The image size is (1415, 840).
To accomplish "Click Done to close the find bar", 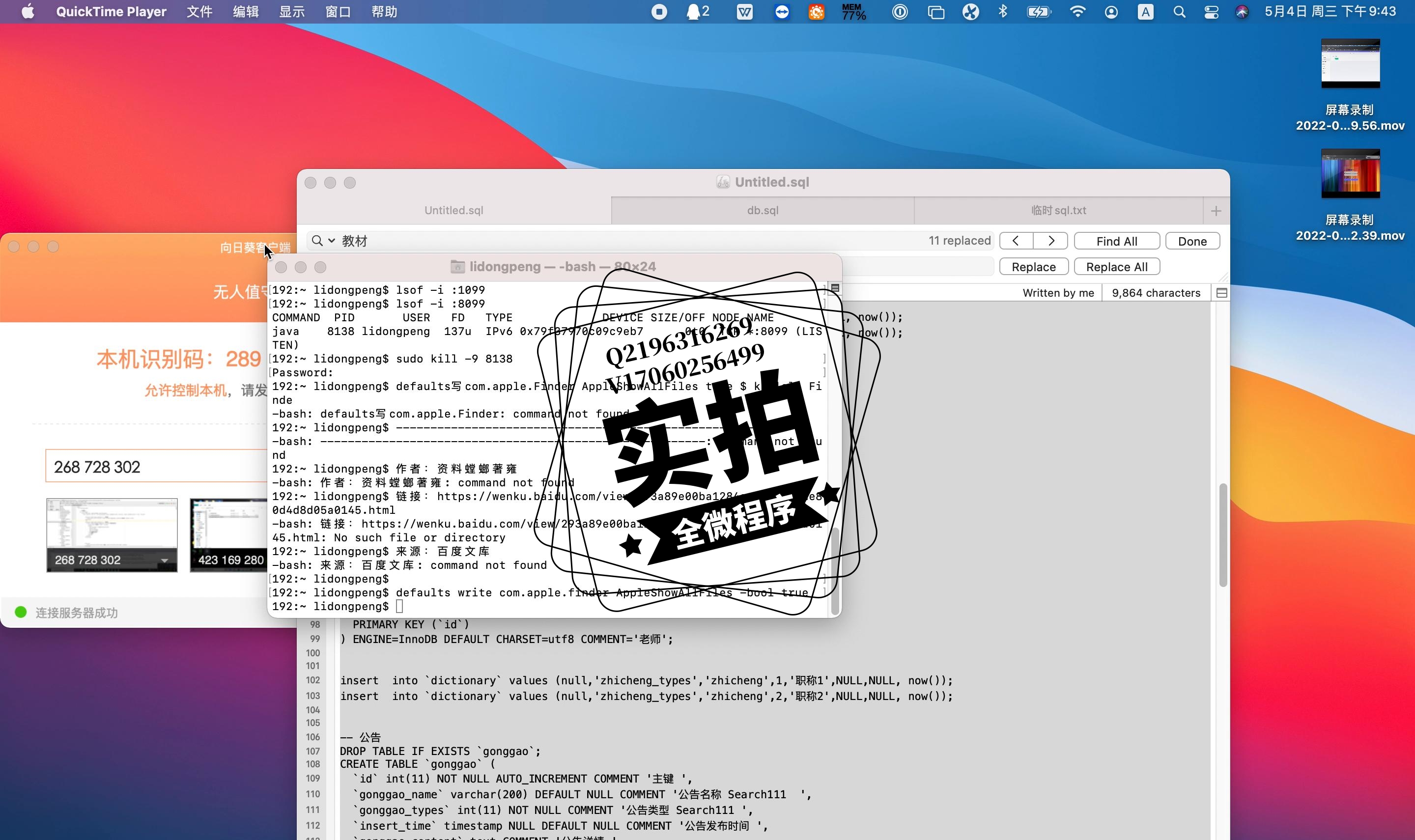I will [x=1192, y=241].
